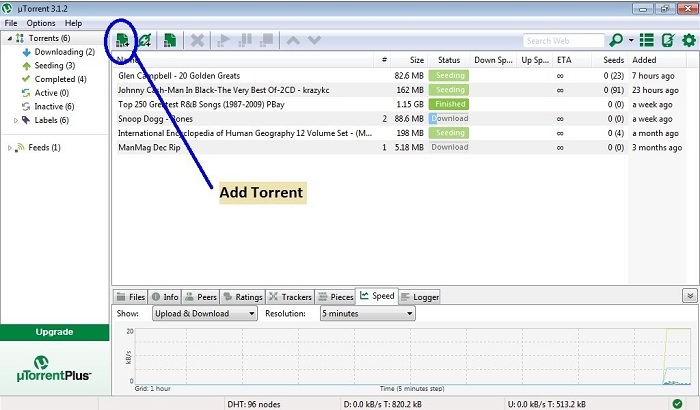This screenshot has height=410, width=700.
Task: Click the upload speed status entry
Action: (546, 404)
